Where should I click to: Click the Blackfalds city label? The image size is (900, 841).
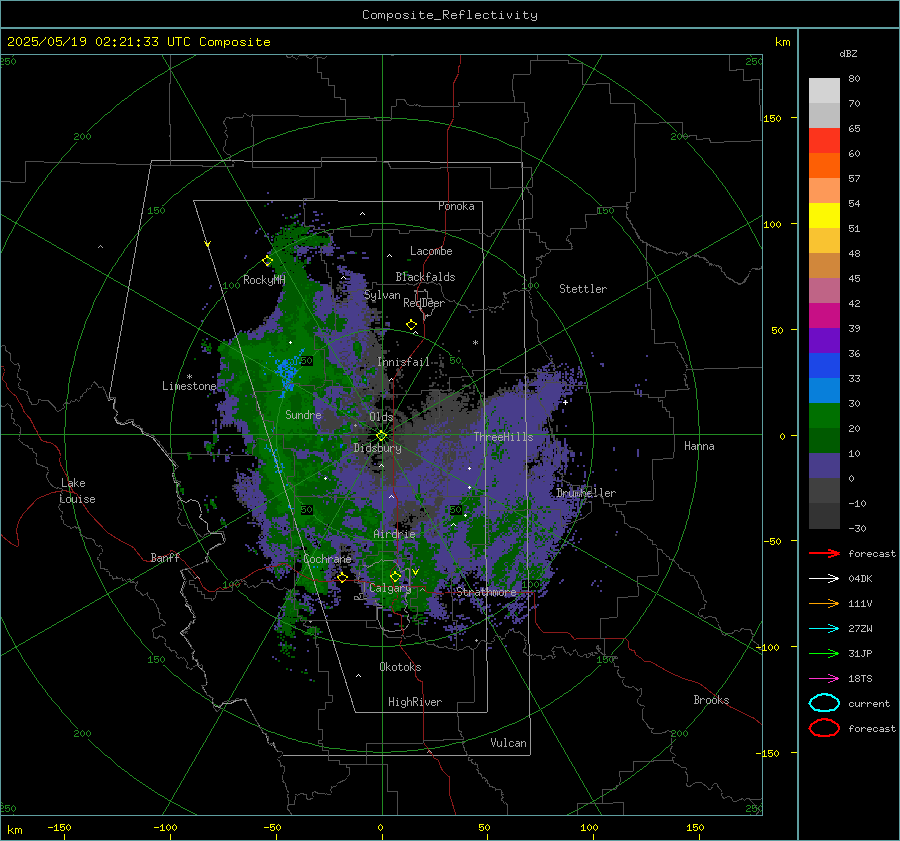425,277
